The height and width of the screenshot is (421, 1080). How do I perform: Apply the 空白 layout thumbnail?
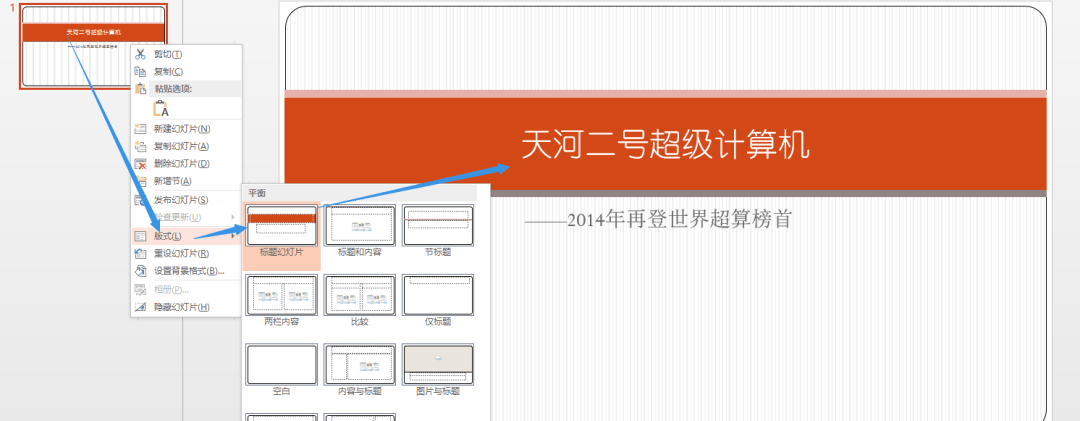point(282,365)
